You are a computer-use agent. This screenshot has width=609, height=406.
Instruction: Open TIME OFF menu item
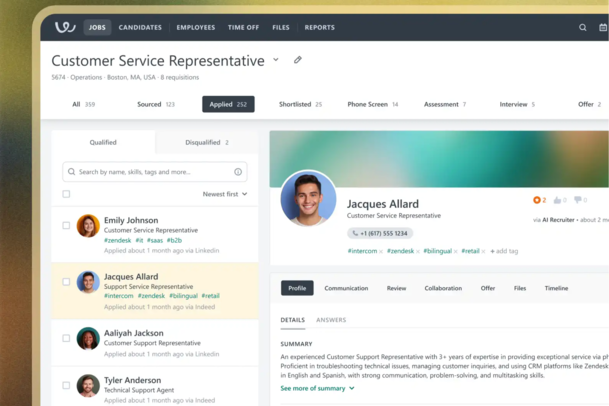tap(244, 28)
